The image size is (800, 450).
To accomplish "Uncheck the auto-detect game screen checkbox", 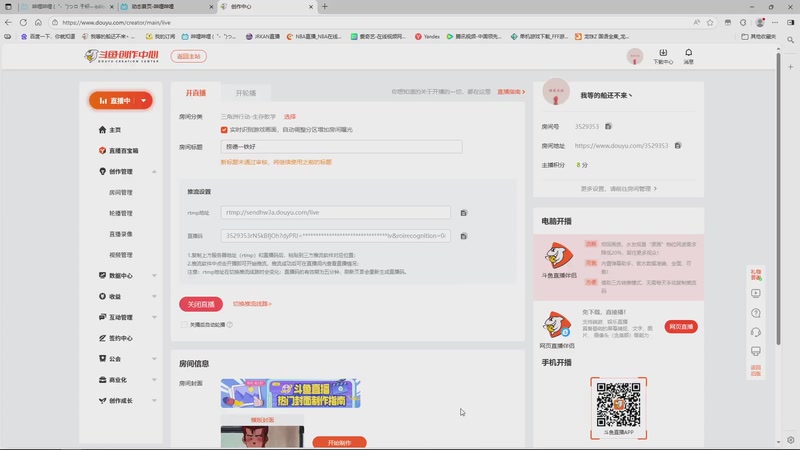I will pos(224,130).
